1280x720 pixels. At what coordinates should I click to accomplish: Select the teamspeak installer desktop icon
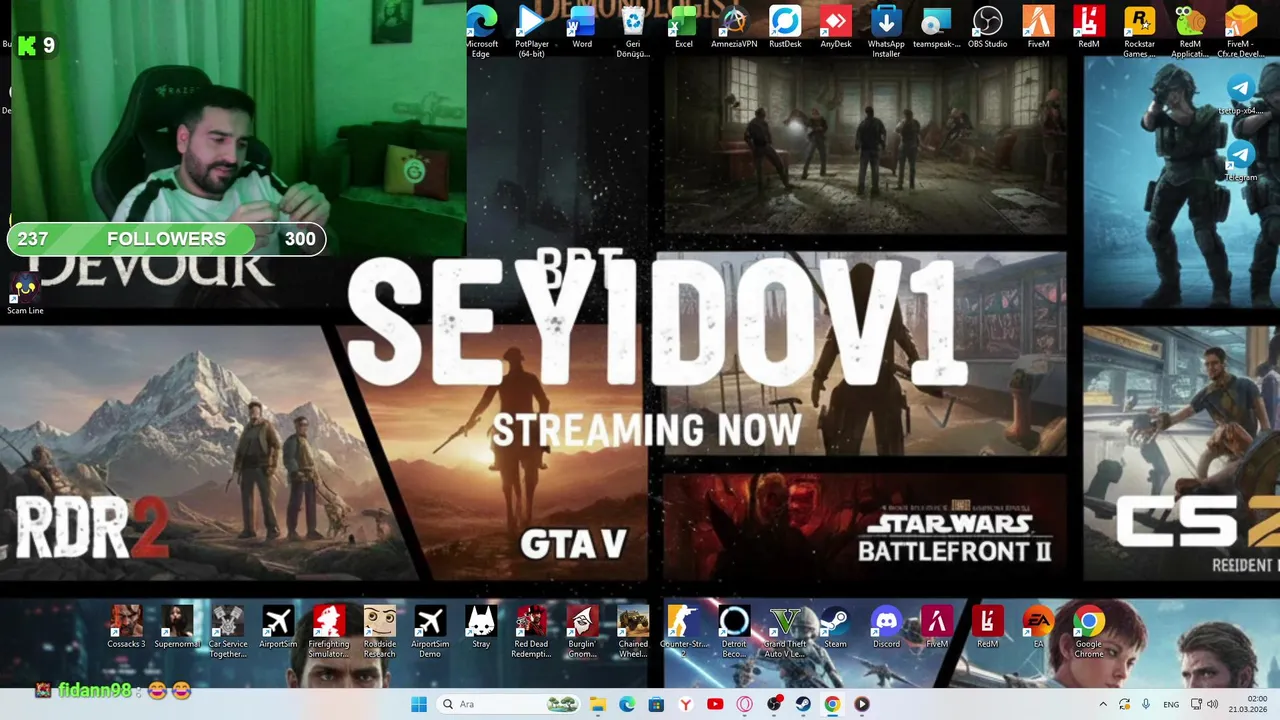[x=937, y=27]
